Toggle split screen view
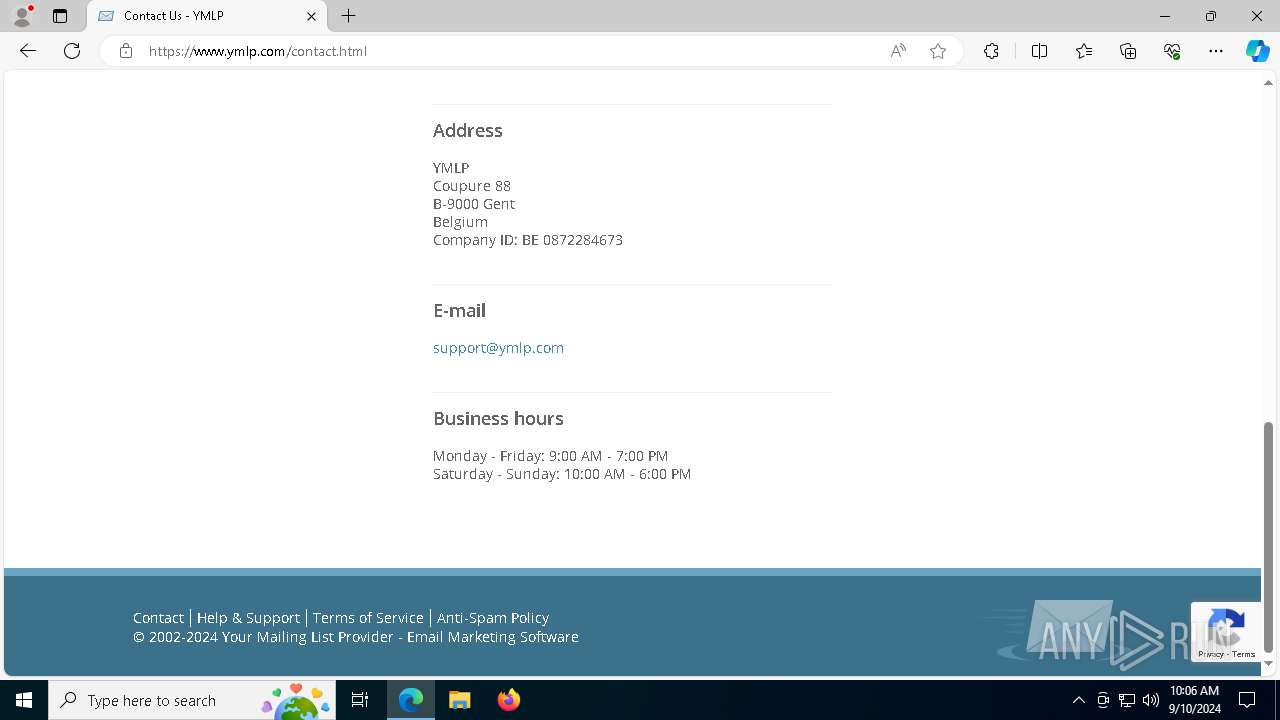Viewport: 1280px width, 720px height. (x=1039, y=51)
